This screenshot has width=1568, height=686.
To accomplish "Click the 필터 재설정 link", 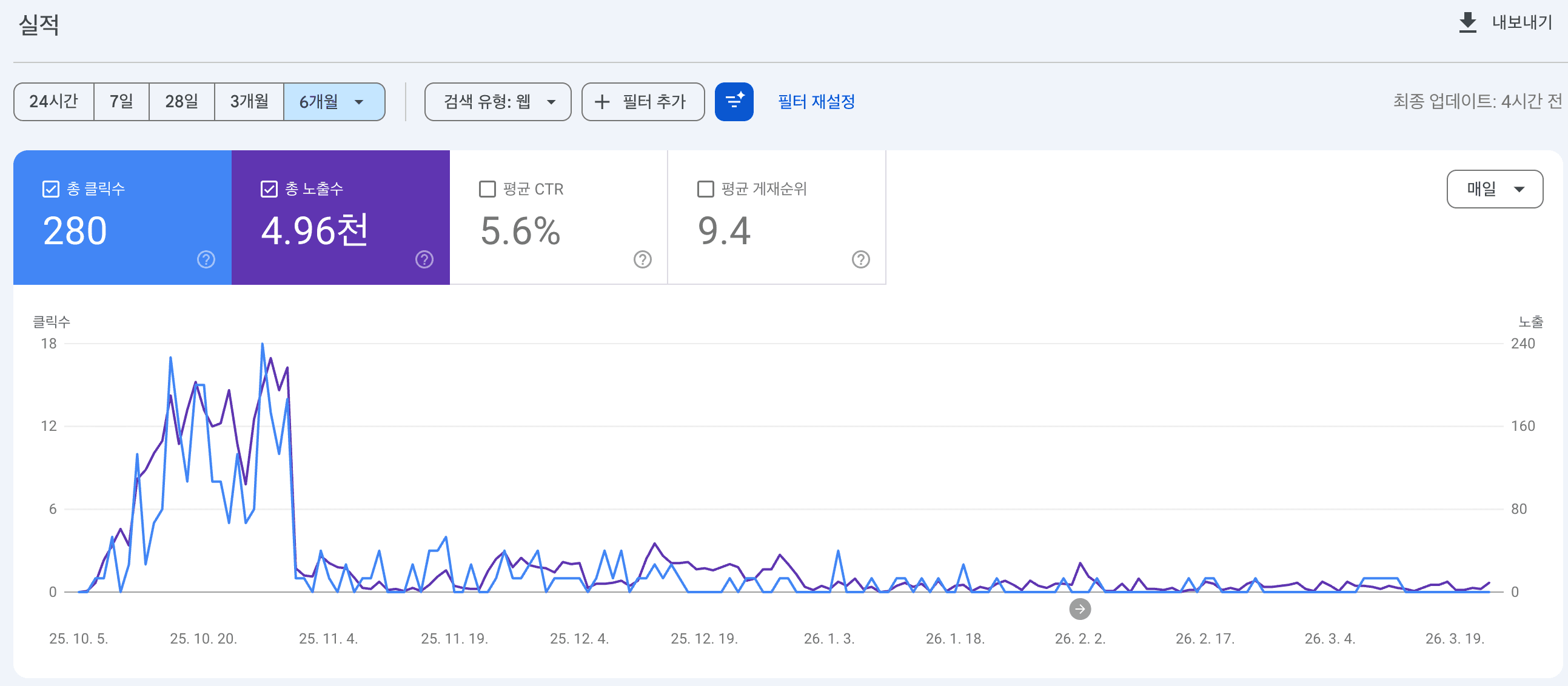I will pos(816,102).
